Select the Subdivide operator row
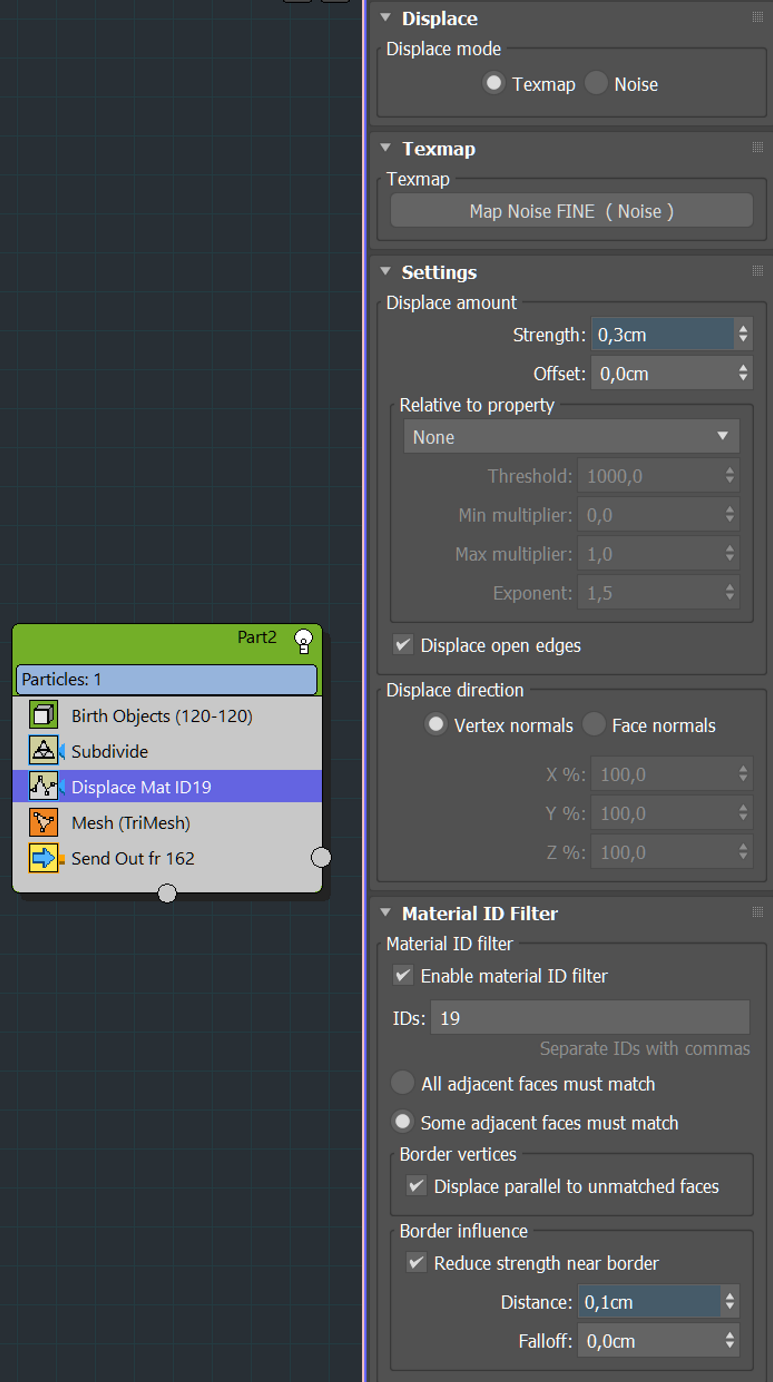Viewport: 773px width, 1382px height. point(167,751)
